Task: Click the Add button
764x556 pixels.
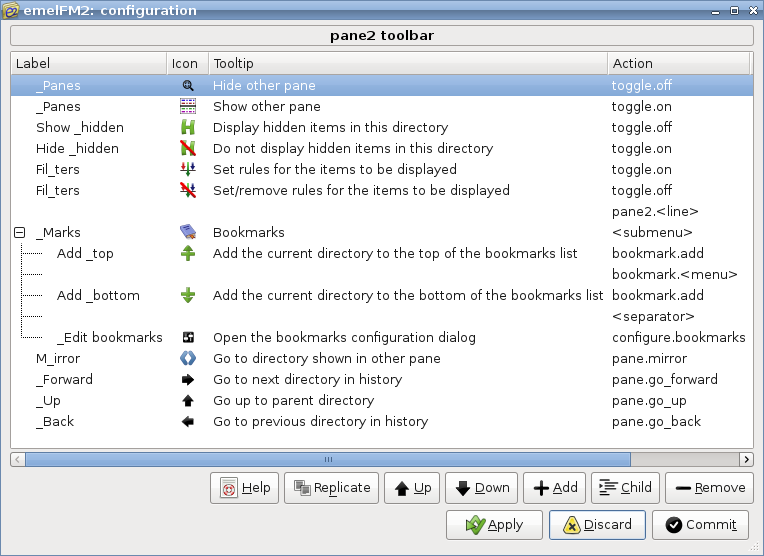Action: [x=554, y=488]
